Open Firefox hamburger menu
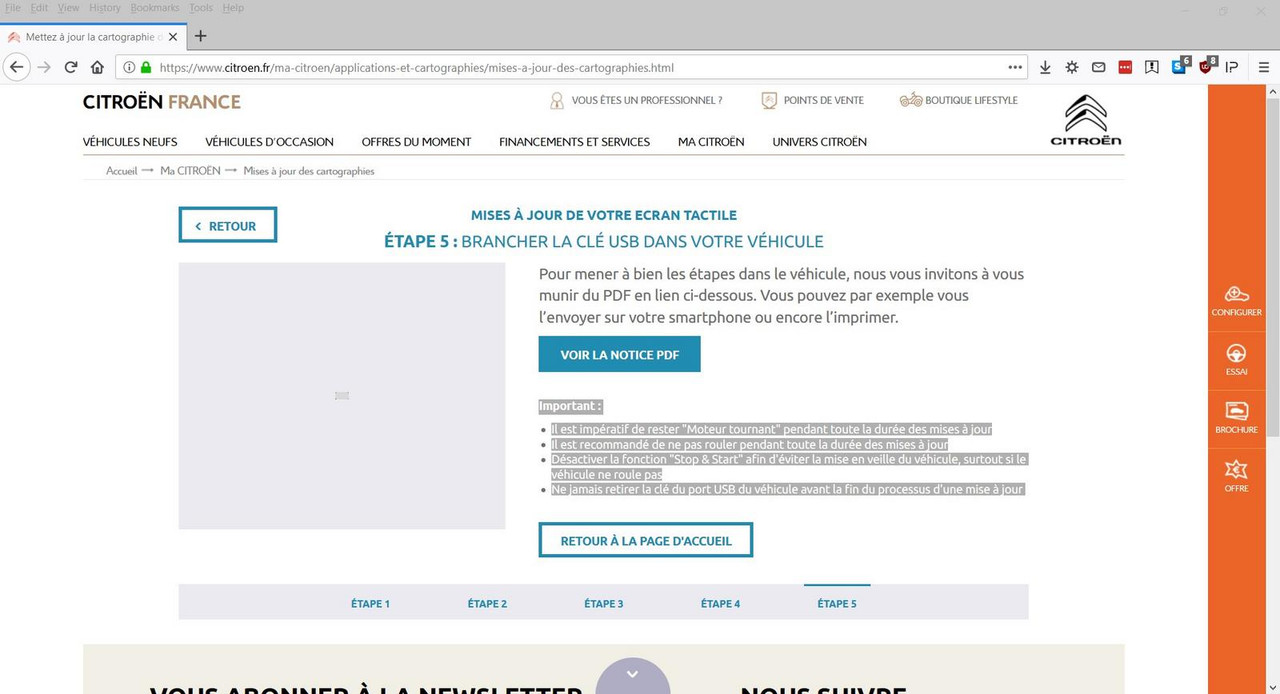Image resolution: width=1280 pixels, height=694 pixels. (x=1263, y=67)
